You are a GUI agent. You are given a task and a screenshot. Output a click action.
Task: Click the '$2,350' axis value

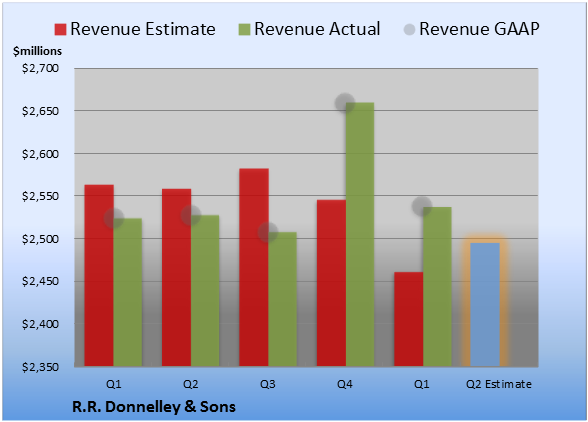click(40, 367)
